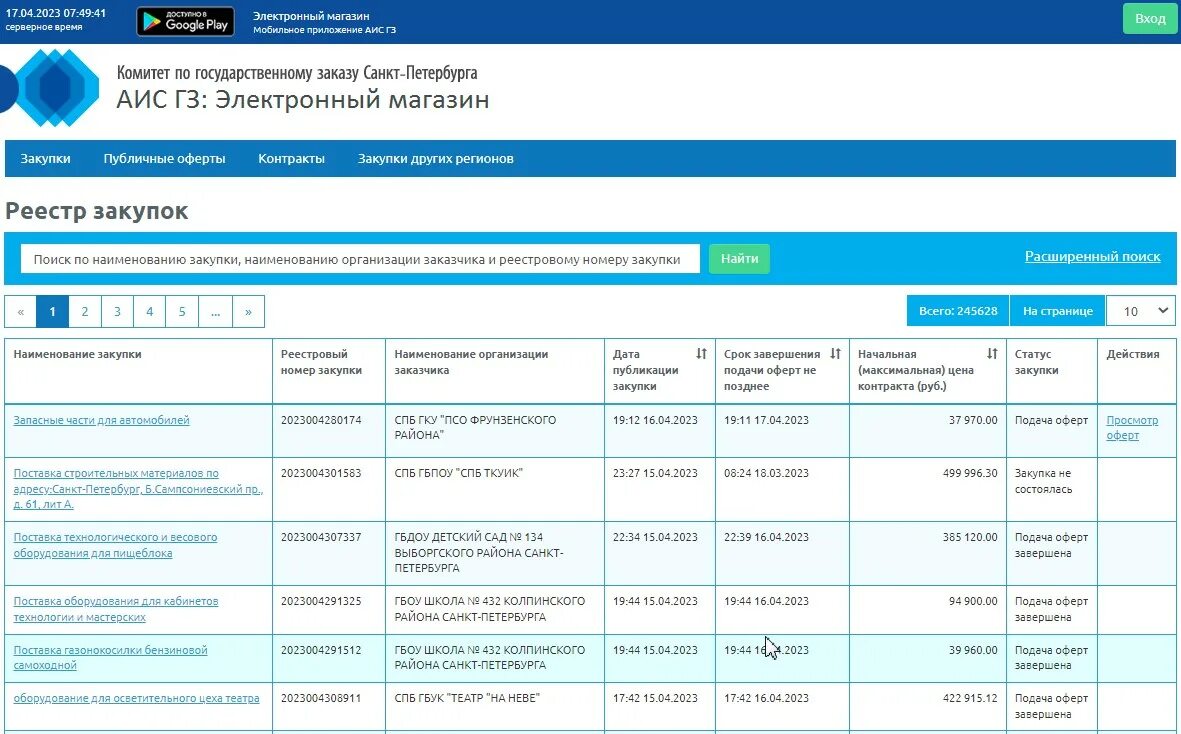Click customer СПБ ГБУК ТЕАТР НА НЕВЕ
The image size is (1181, 734).
466,699
